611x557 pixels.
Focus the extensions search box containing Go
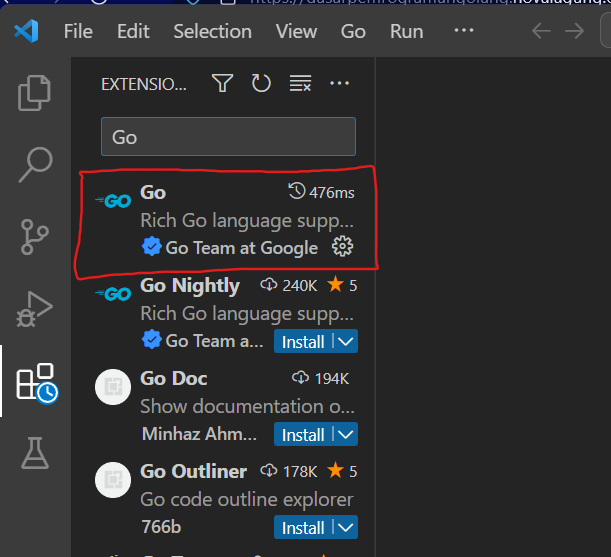pyautogui.click(x=228, y=136)
